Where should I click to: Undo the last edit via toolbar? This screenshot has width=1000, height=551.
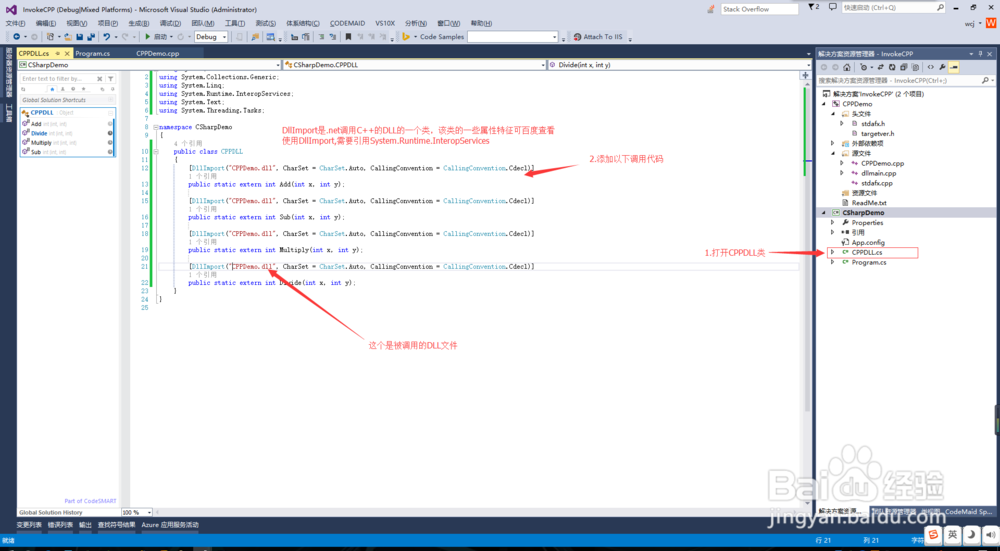(107, 37)
